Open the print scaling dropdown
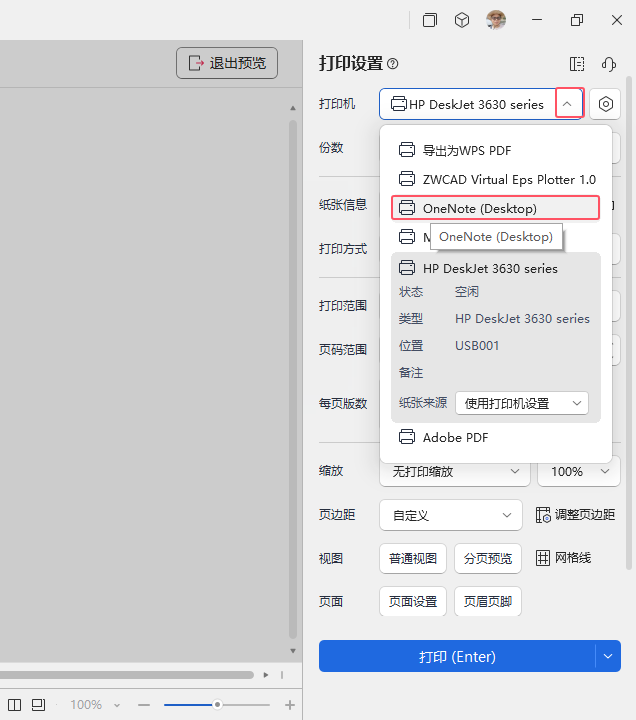This screenshot has width=636, height=720. (x=455, y=471)
